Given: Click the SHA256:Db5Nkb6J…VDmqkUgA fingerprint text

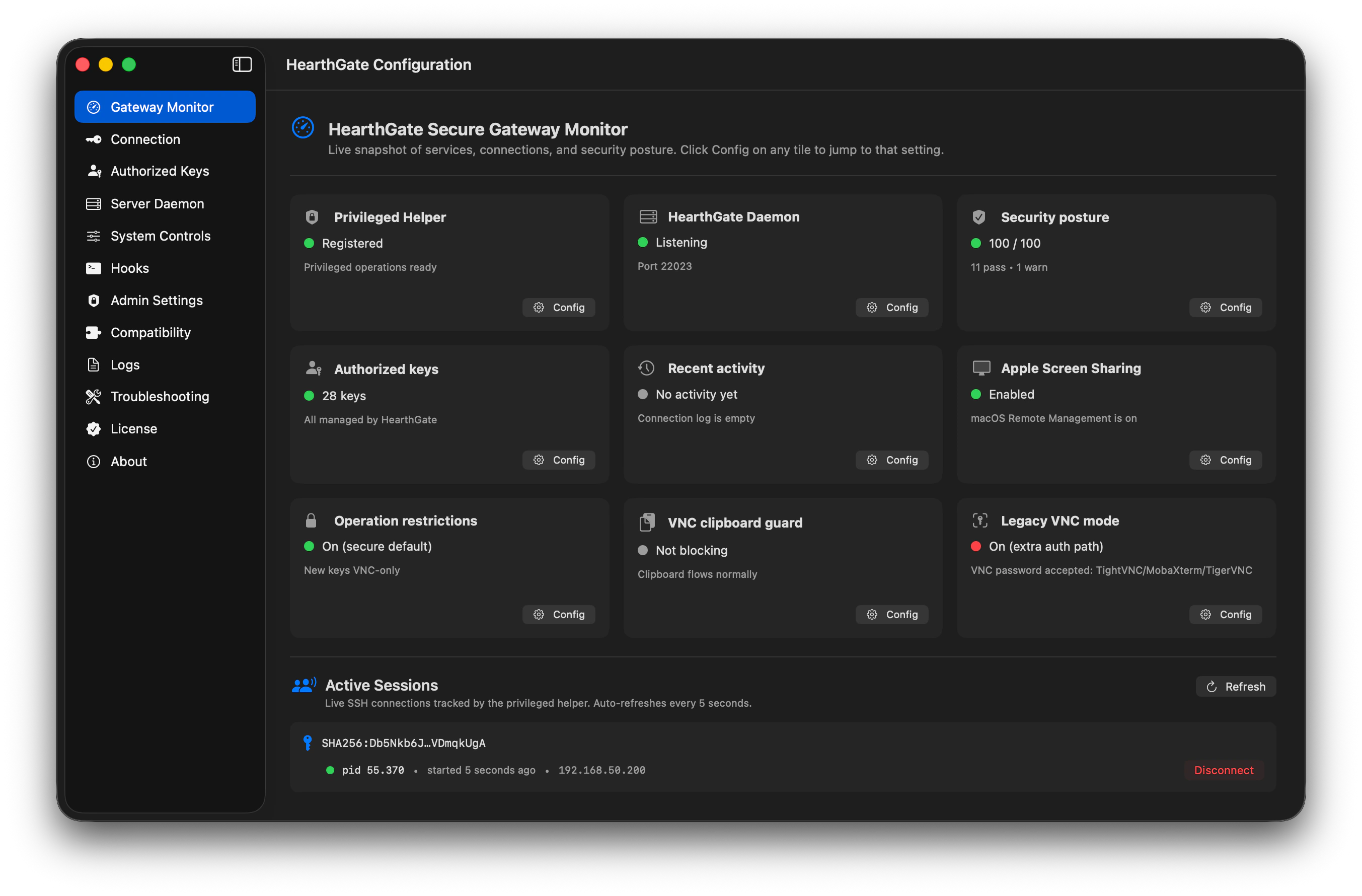Looking at the screenshot, I should pyautogui.click(x=404, y=742).
